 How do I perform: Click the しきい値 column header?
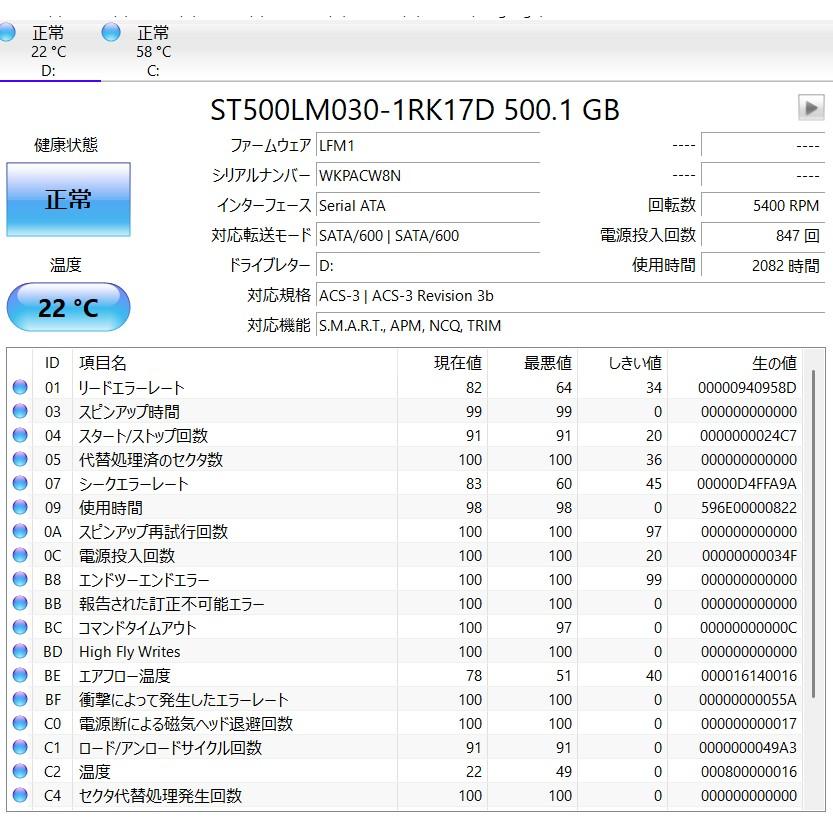point(623,363)
